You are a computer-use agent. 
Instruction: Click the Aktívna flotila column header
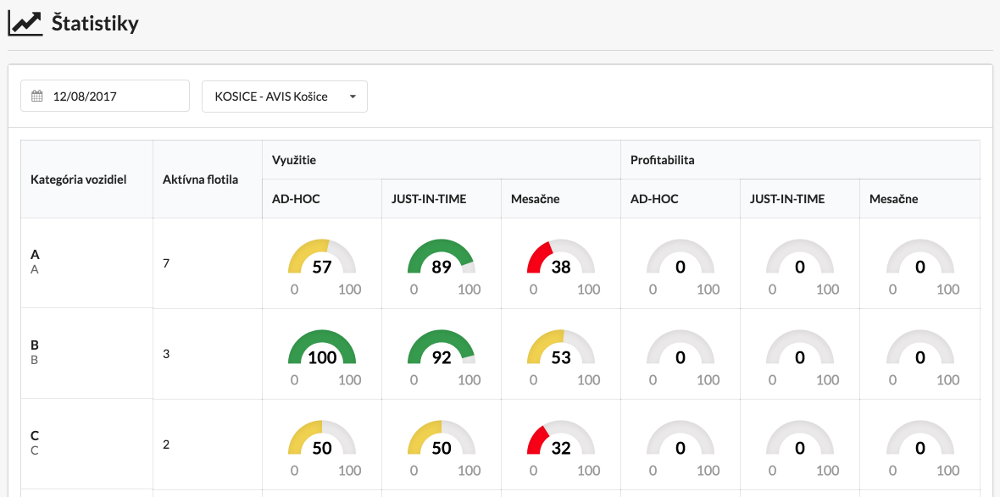[x=200, y=180]
